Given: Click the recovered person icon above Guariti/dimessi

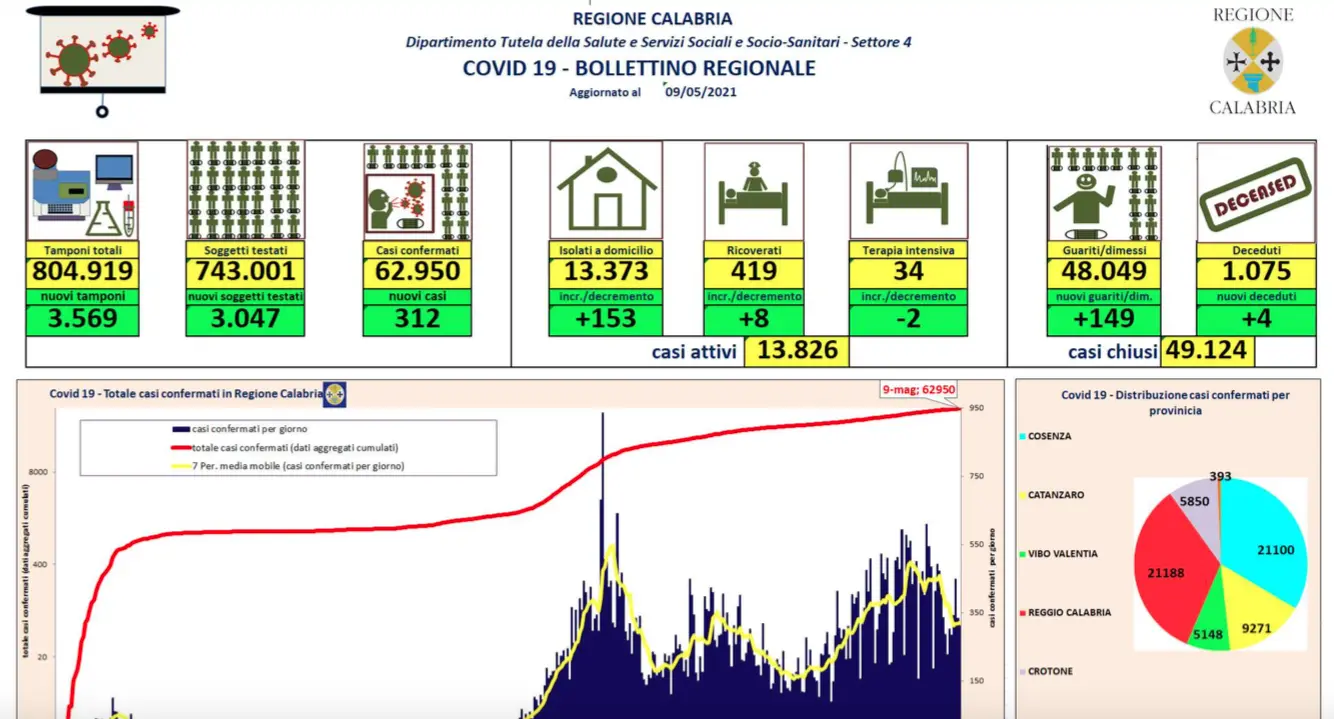Looking at the screenshot, I should 1104,193.
